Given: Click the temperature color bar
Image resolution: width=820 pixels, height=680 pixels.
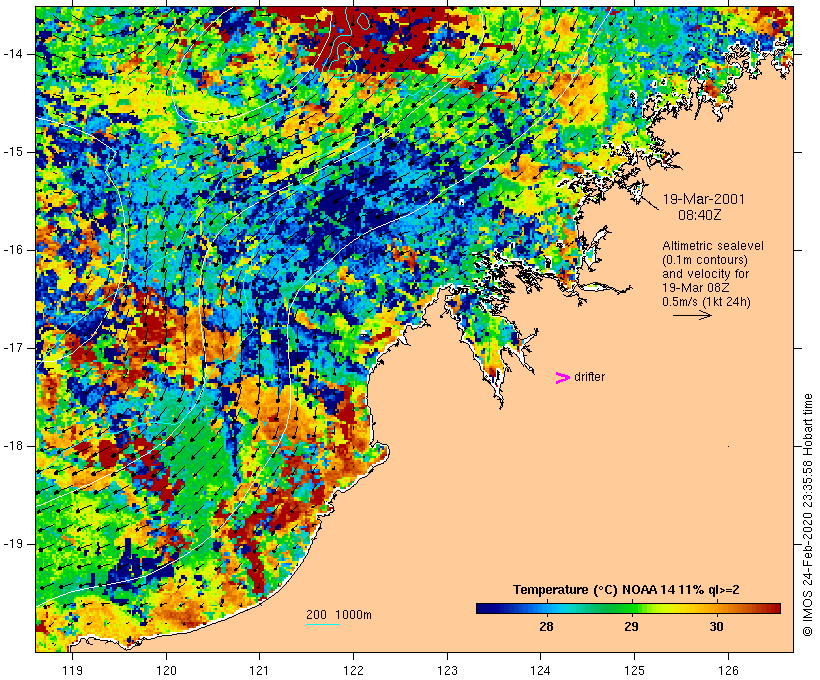Looking at the screenshot, I should pos(628,608).
